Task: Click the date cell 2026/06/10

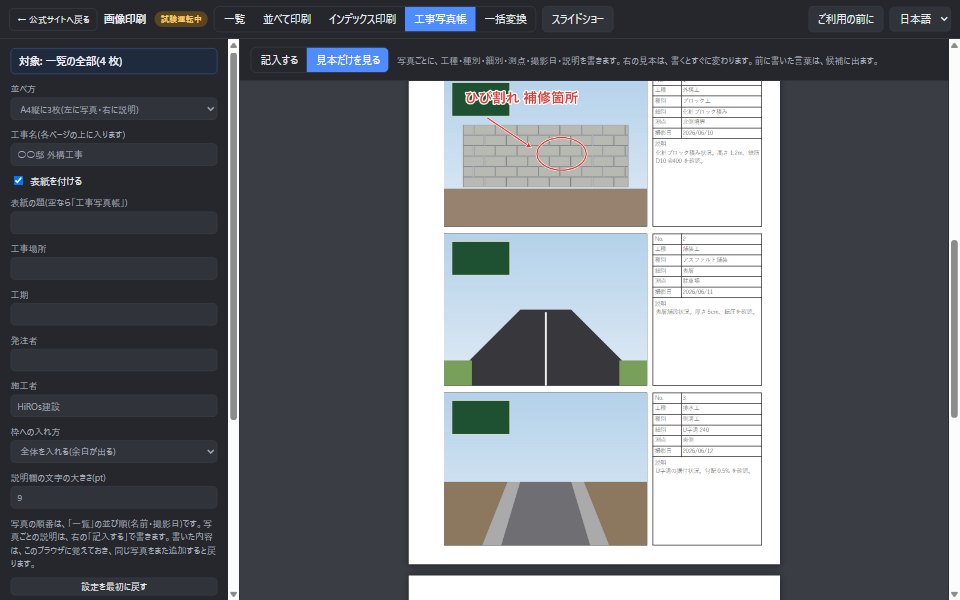Action: click(721, 133)
